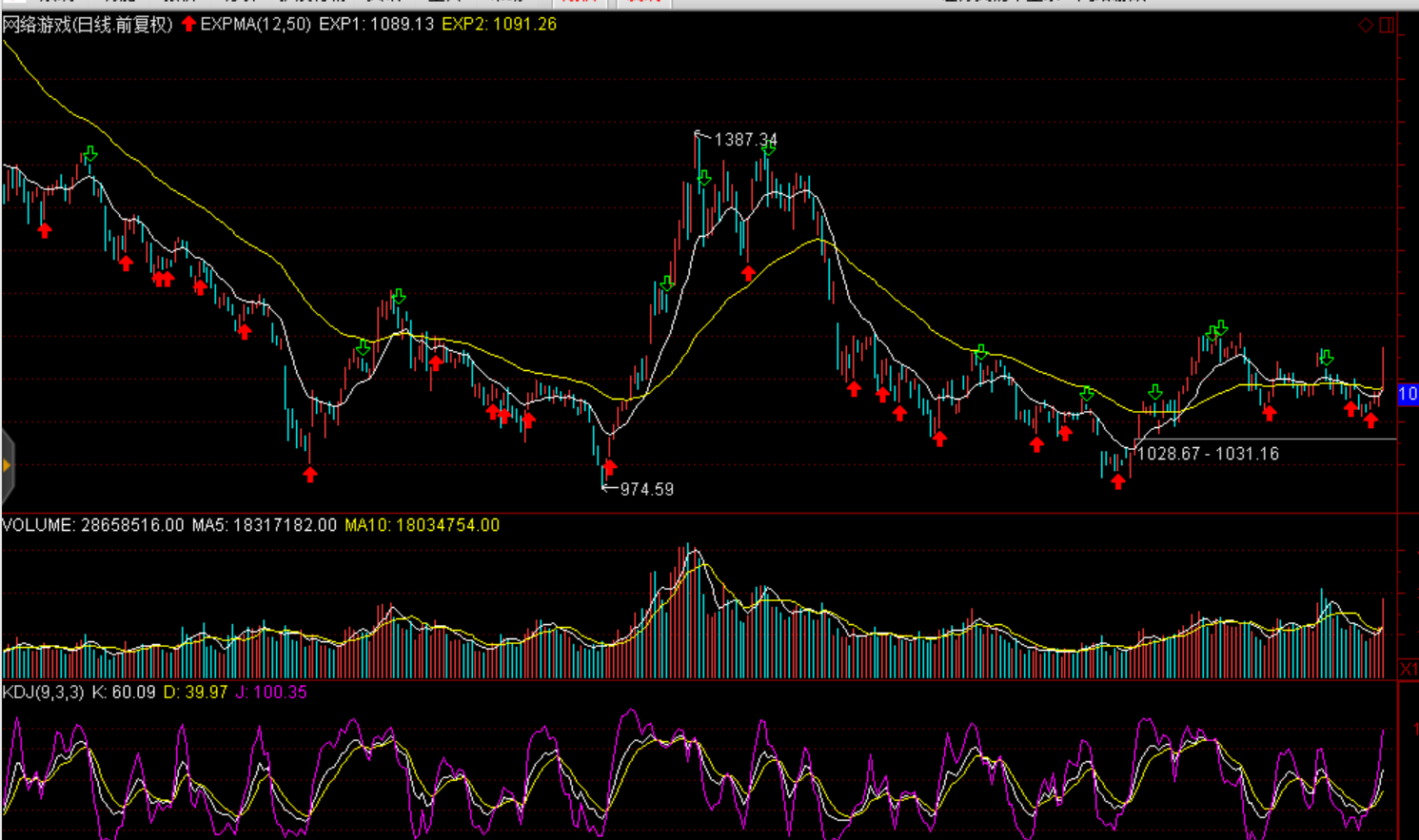Click the VOLUME indicator label
Viewport: 1419px width, 840px height.
point(39,525)
